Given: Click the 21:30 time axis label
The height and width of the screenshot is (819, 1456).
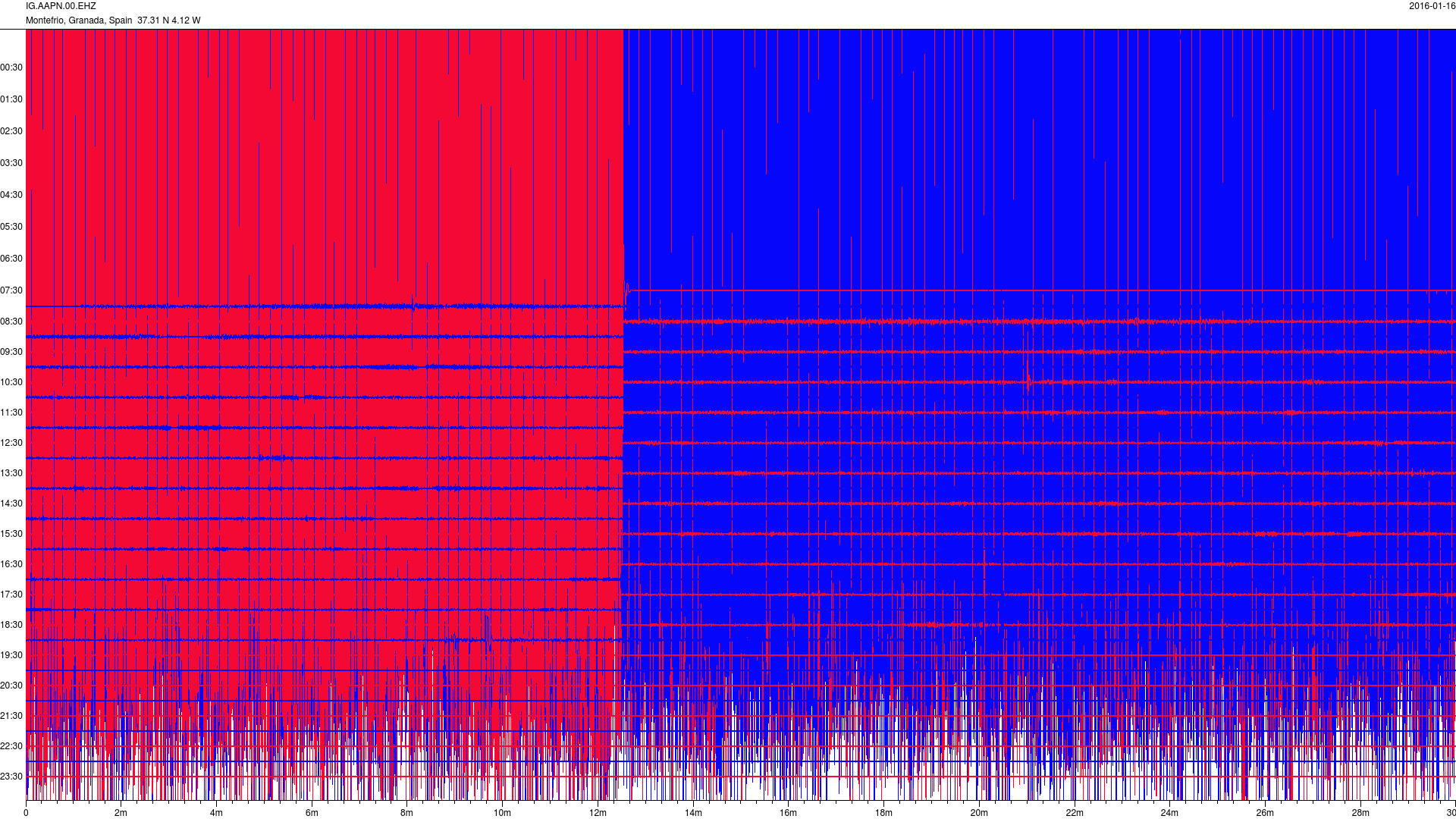Looking at the screenshot, I should [11, 716].
